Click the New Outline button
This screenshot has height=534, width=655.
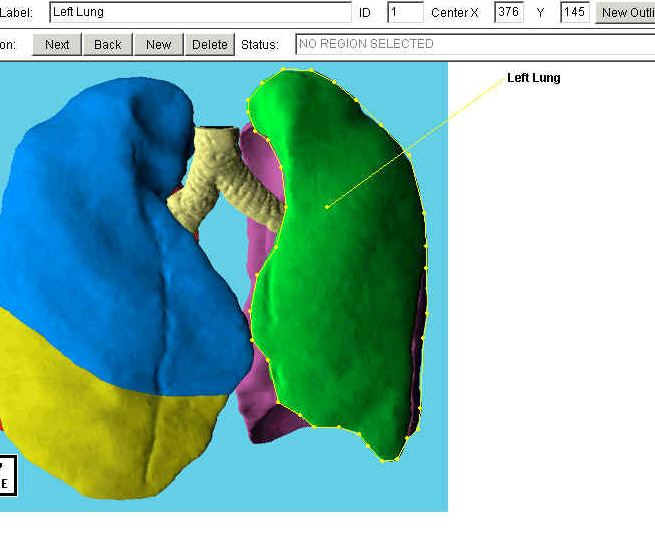point(626,12)
